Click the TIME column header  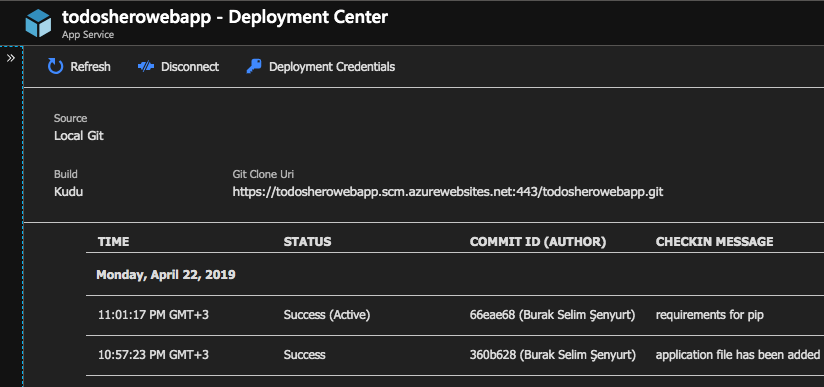[x=114, y=242]
